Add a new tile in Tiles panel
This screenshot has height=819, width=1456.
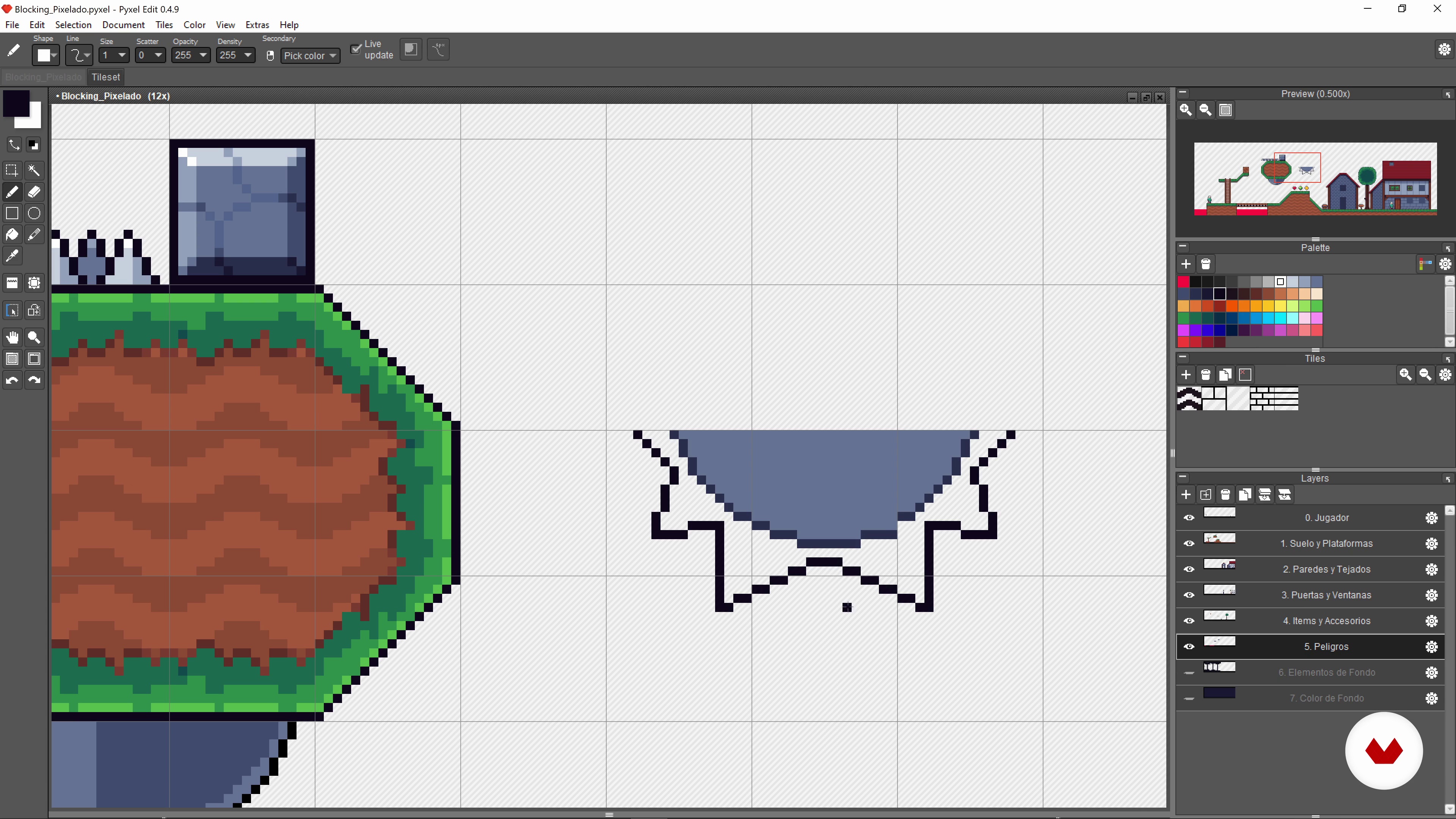1186,375
